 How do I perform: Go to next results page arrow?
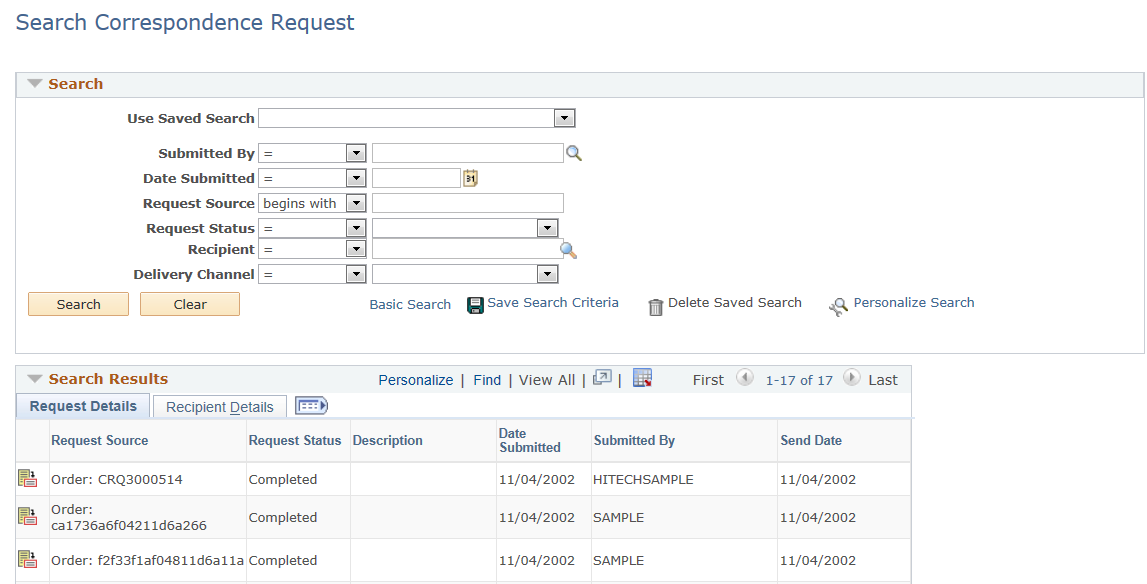(x=851, y=378)
